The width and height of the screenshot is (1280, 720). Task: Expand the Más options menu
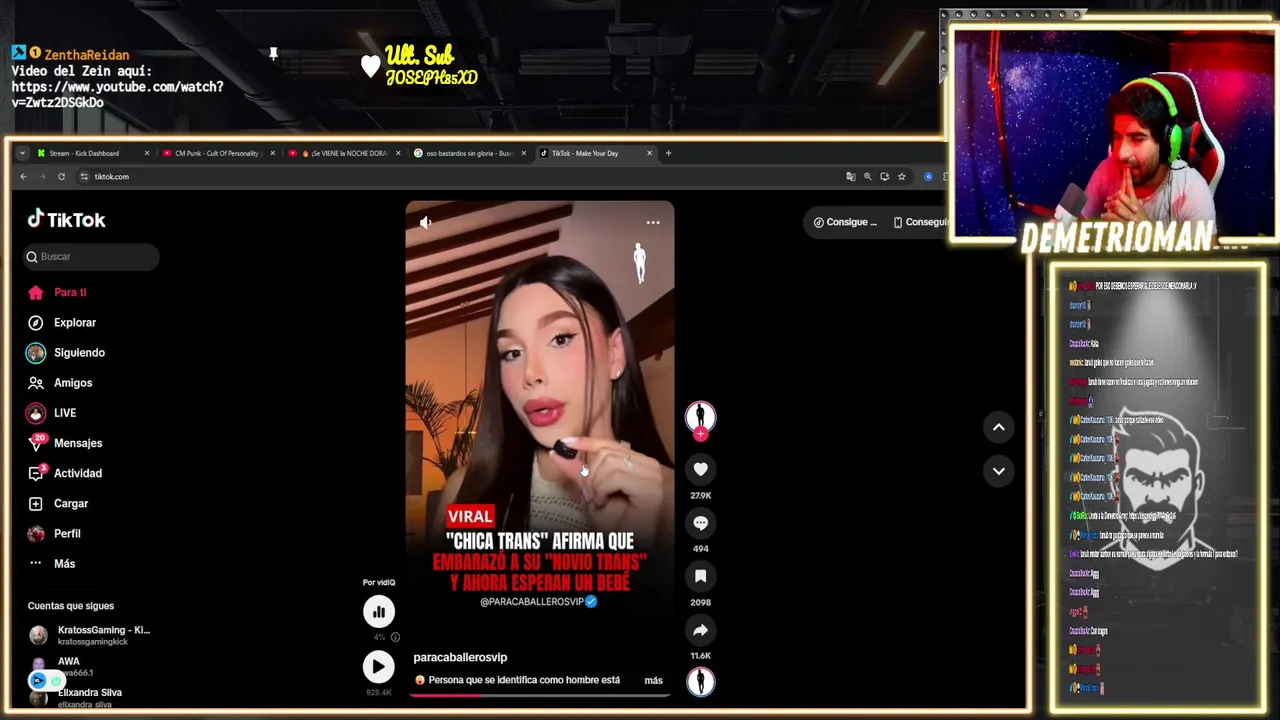click(64, 563)
